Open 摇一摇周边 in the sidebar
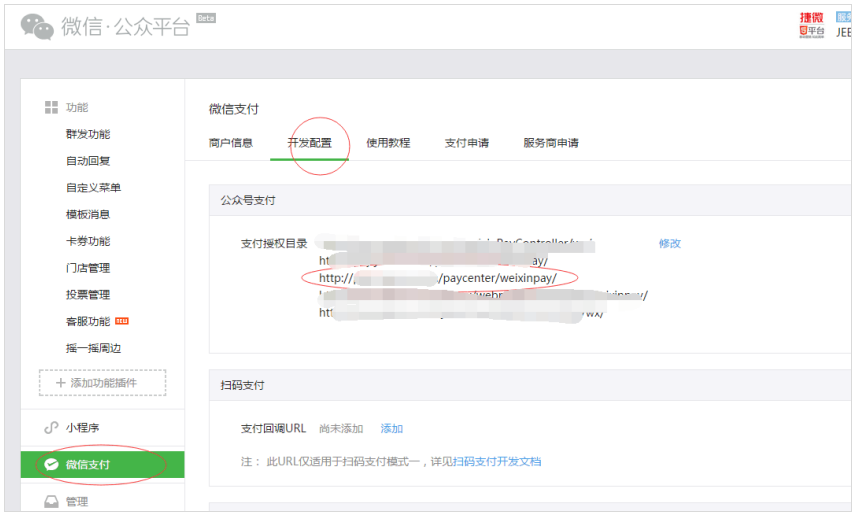Screen dimensions: 860x515 (x=93, y=348)
